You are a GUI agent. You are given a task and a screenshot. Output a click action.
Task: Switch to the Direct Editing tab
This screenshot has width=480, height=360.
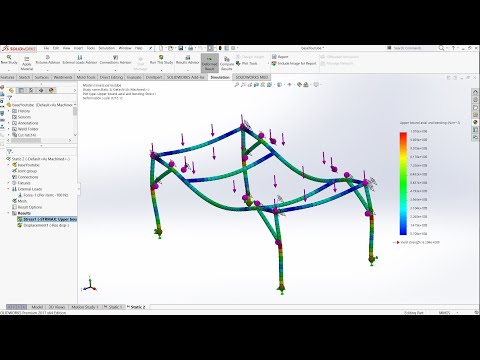(111, 77)
